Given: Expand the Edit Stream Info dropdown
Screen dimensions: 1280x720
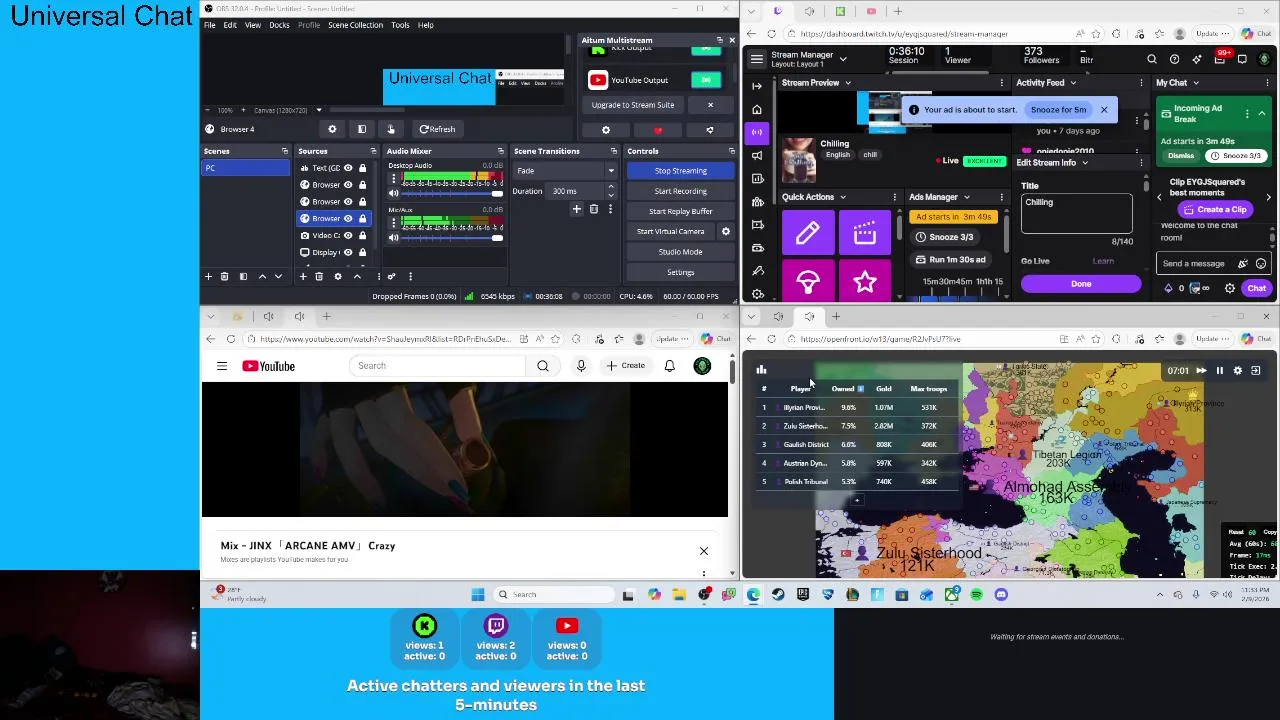Looking at the screenshot, I should (1085, 162).
